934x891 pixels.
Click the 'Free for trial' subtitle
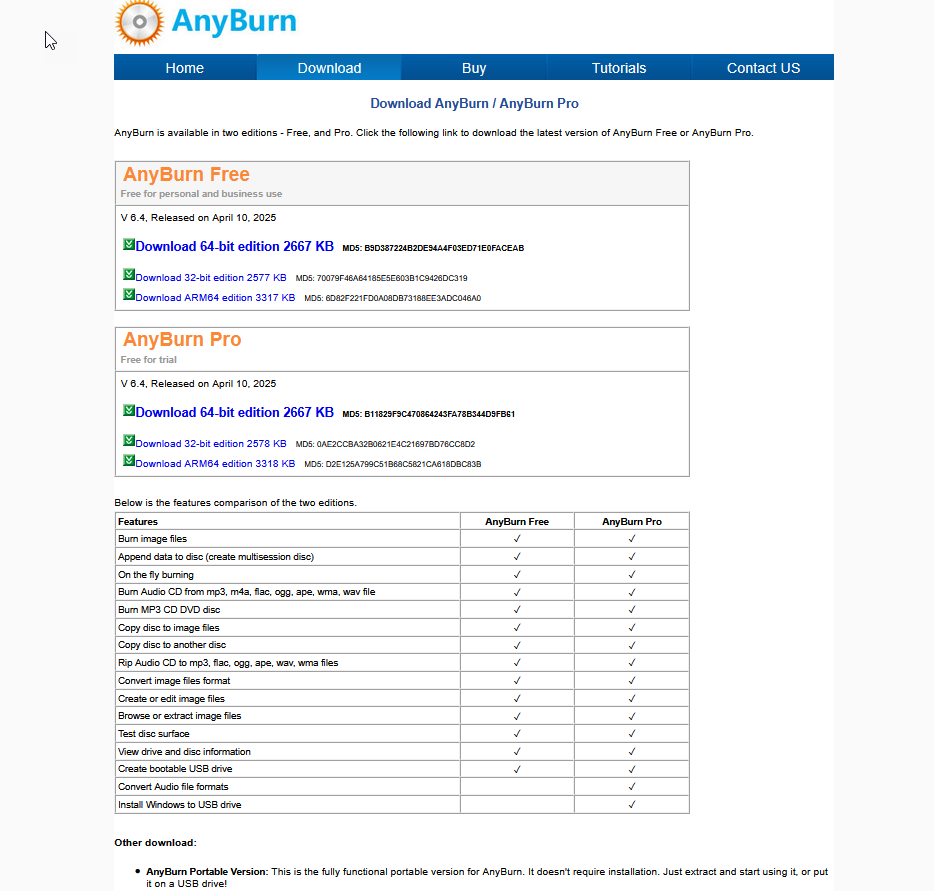148,360
